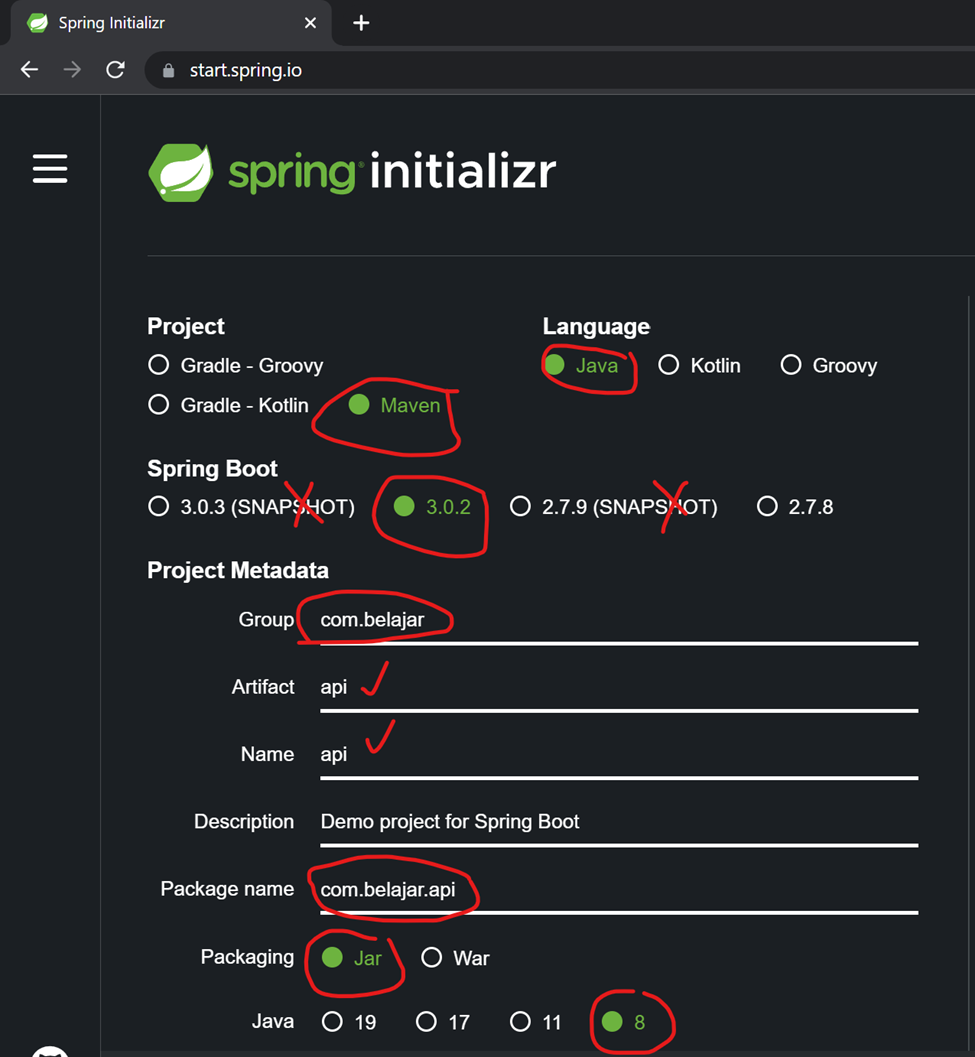Click the padlock site security icon
The width and height of the screenshot is (975, 1057).
(x=167, y=70)
